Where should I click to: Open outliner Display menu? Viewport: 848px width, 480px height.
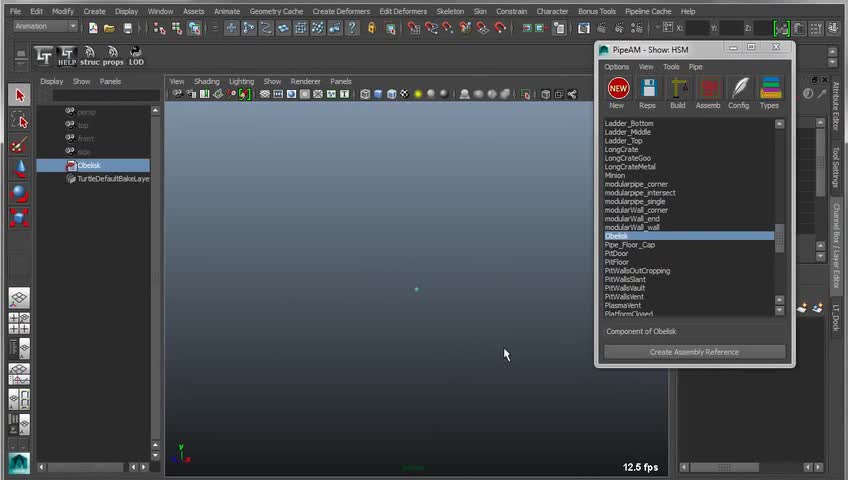(x=51, y=81)
